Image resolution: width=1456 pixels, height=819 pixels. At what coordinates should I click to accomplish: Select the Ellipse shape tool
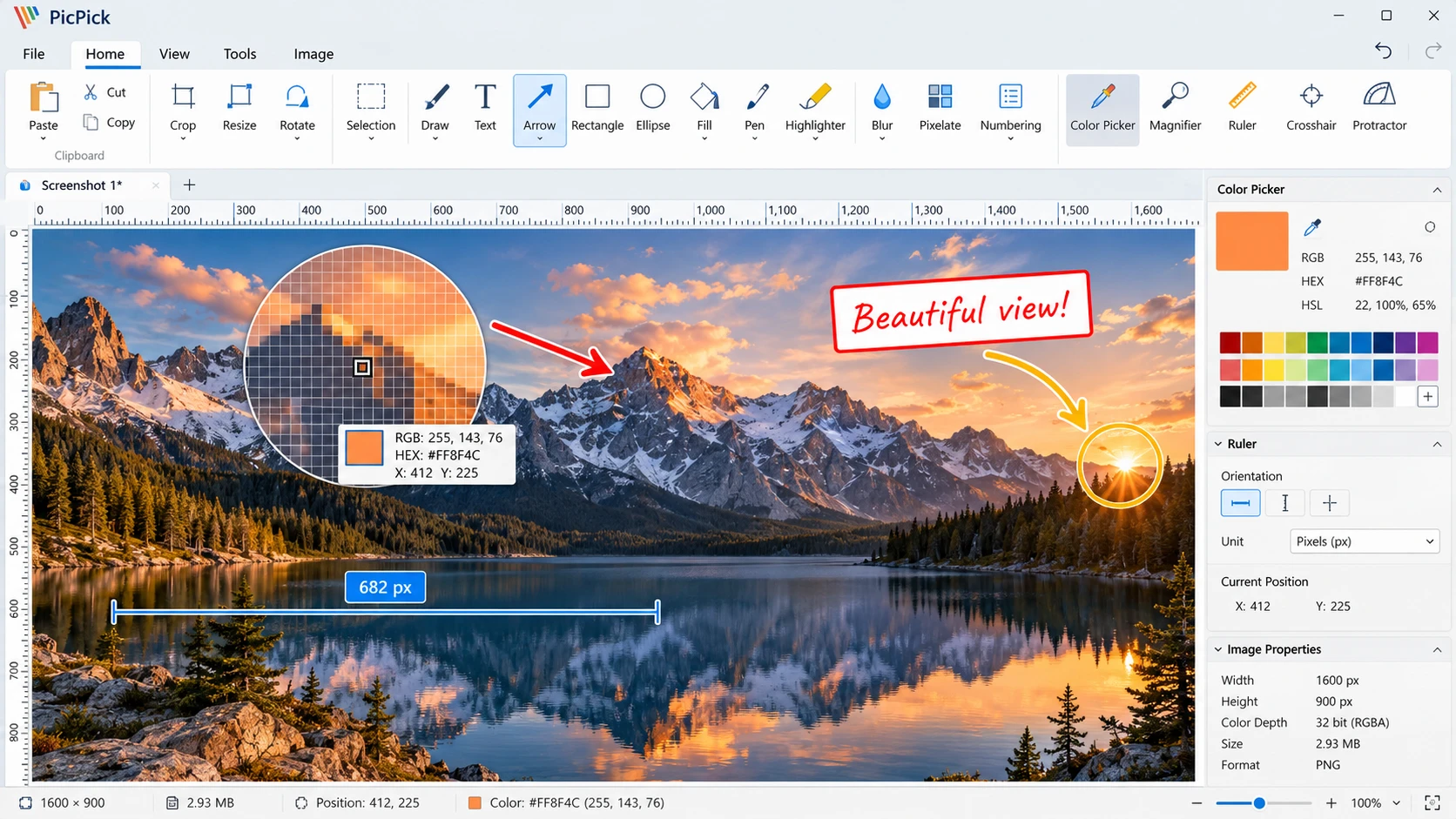point(653,109)
